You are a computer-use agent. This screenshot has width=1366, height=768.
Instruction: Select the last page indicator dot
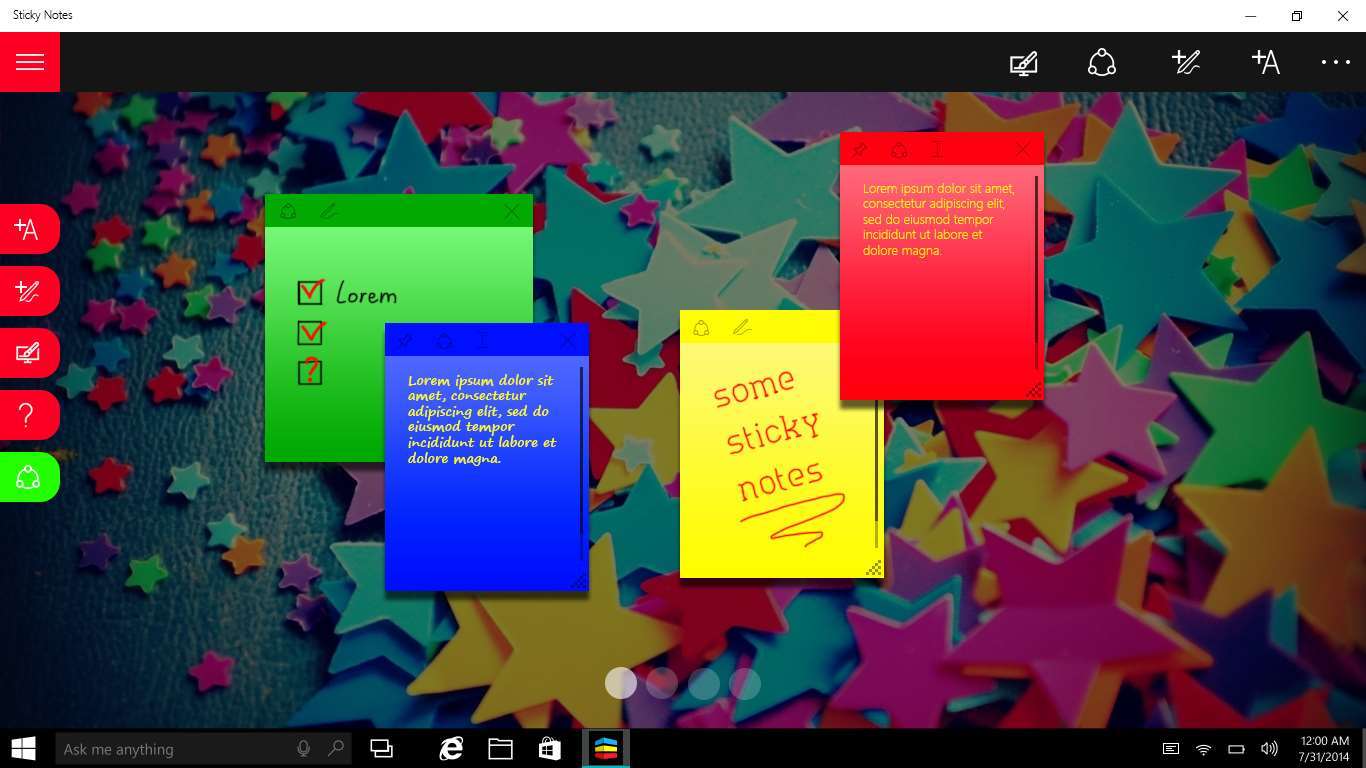pyautogui.click(x=745, y=683)
